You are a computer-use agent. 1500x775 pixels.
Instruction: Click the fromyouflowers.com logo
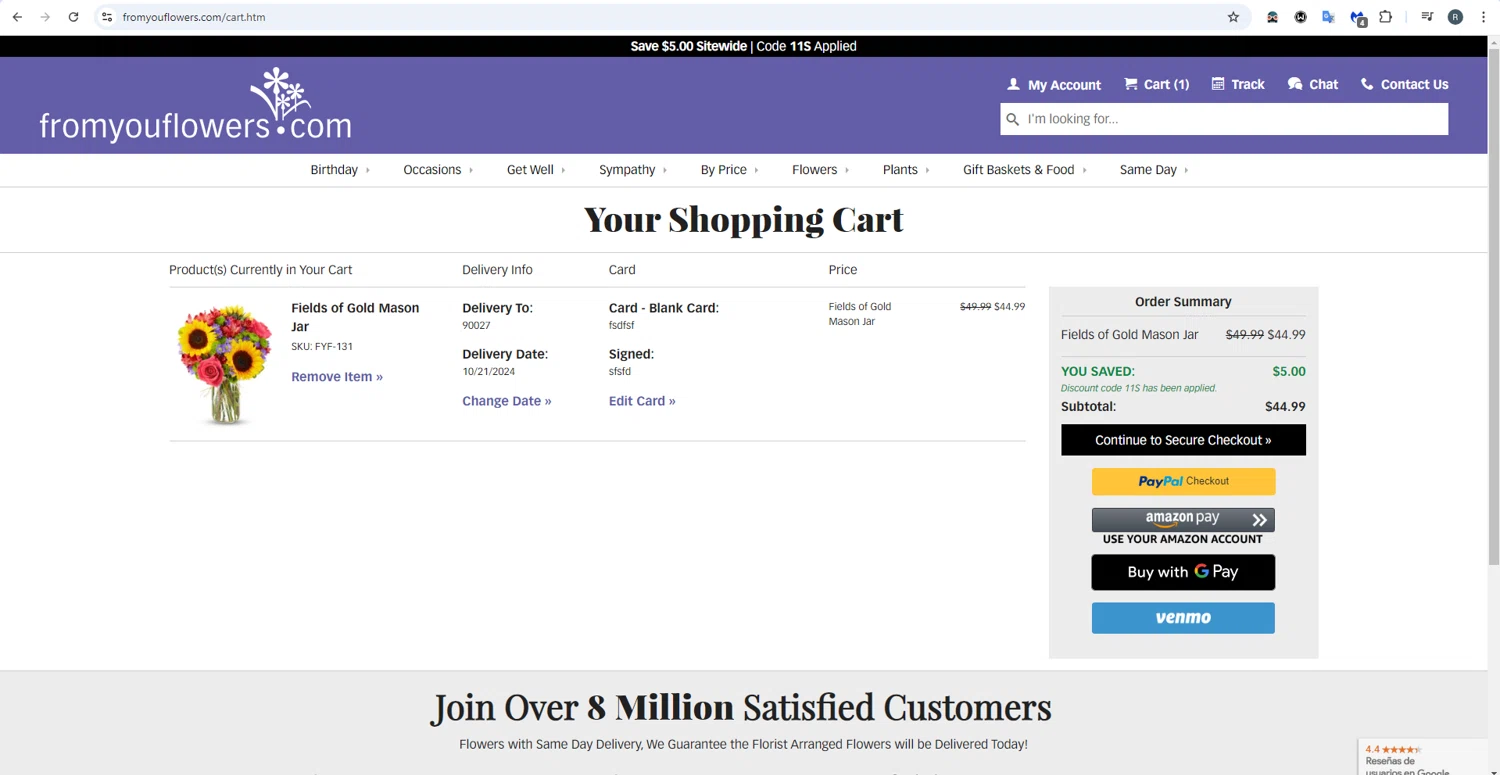[x=196, y=105]
